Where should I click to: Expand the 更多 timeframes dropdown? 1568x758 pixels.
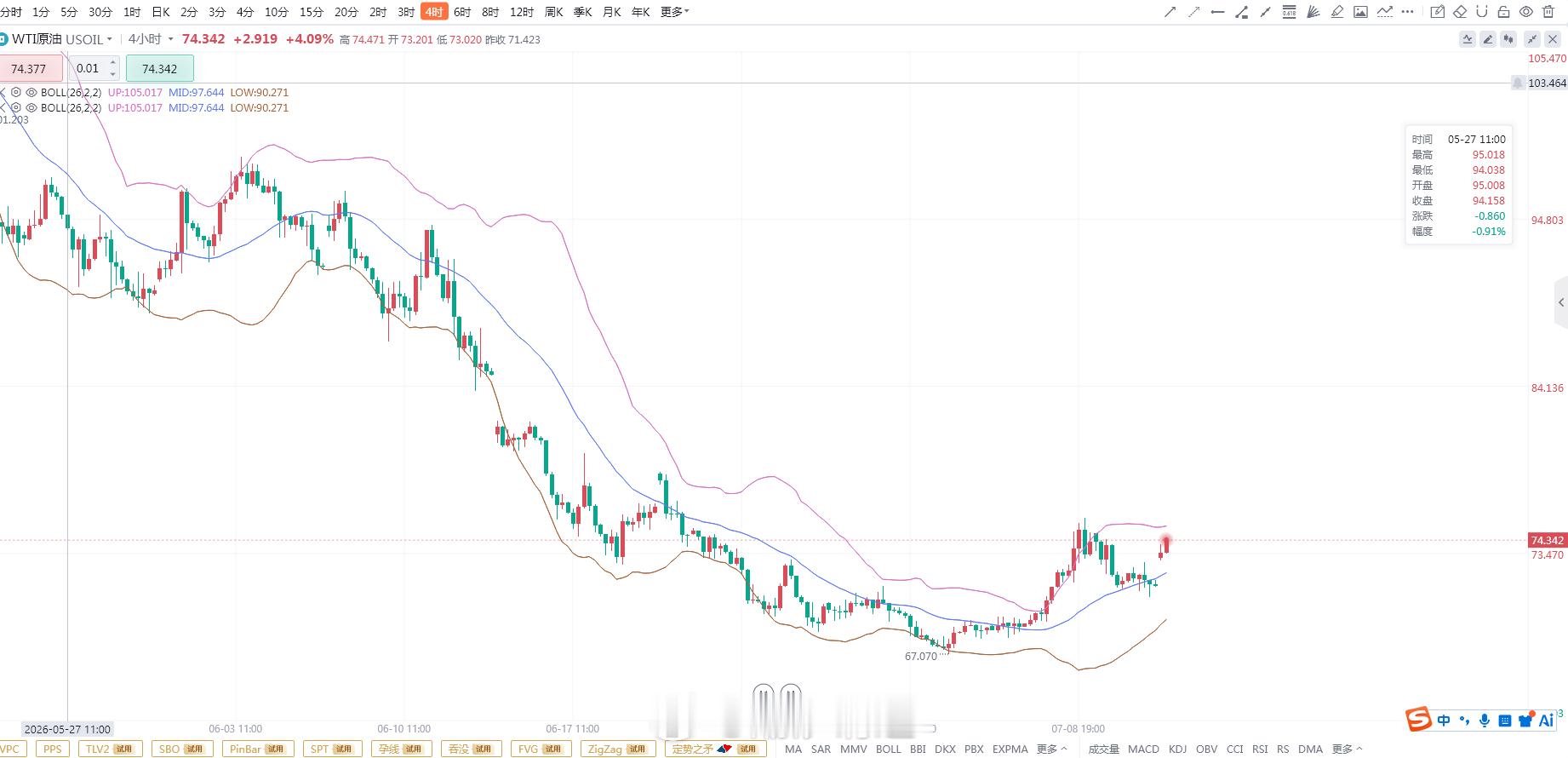pos(674,12)
